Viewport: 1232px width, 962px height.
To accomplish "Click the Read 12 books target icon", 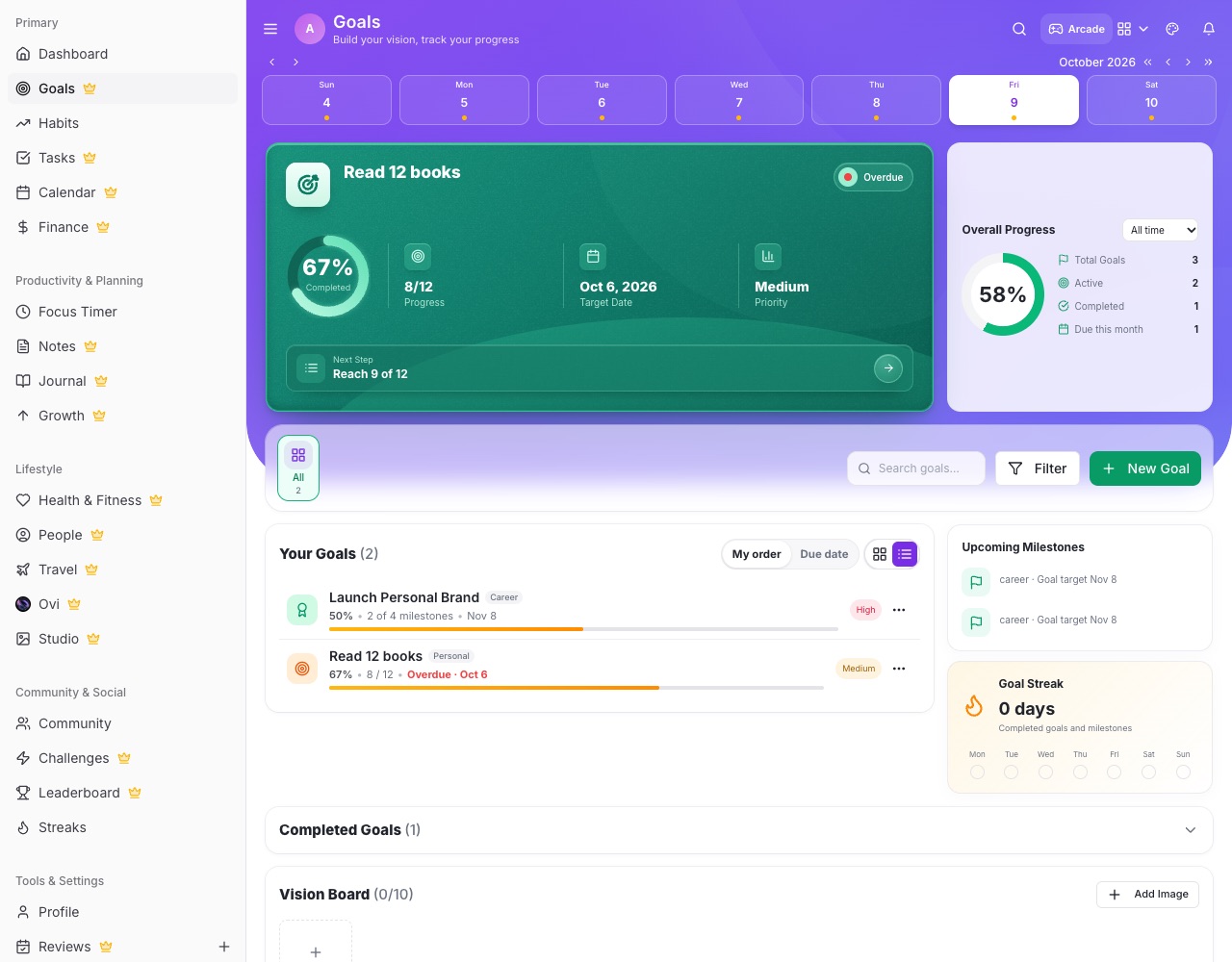I will 308,185.
